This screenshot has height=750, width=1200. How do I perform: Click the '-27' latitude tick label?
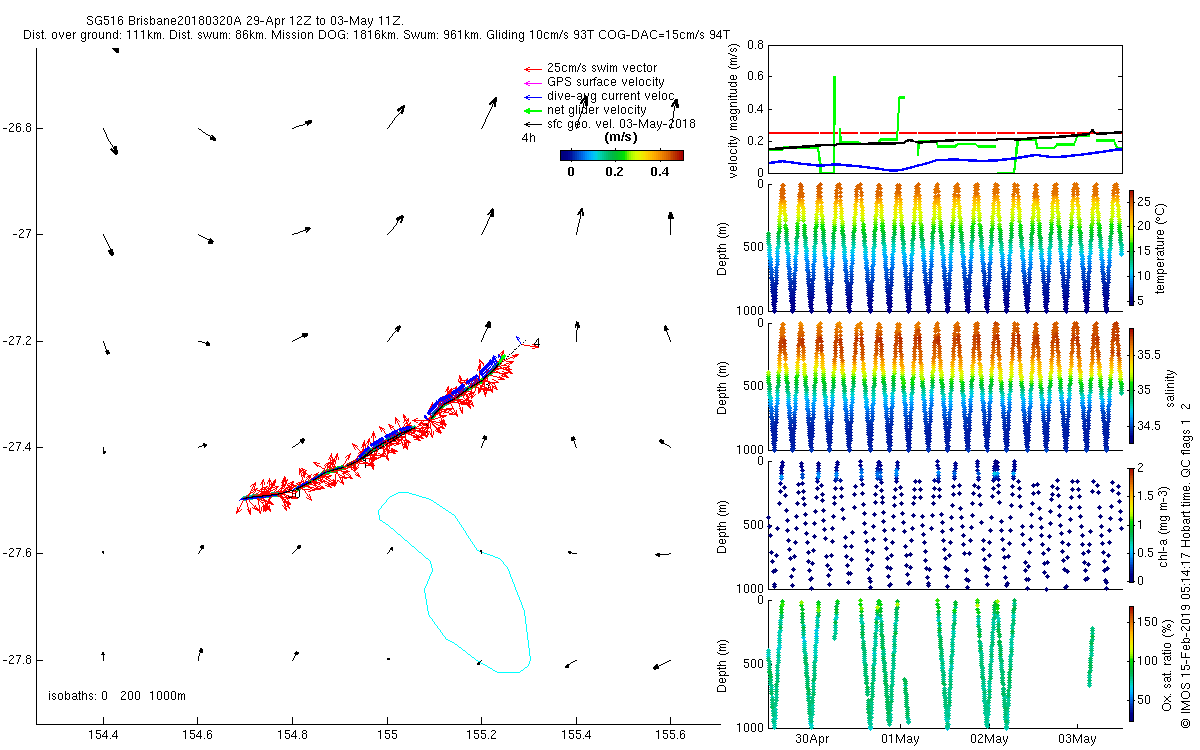tap(23, 234)
